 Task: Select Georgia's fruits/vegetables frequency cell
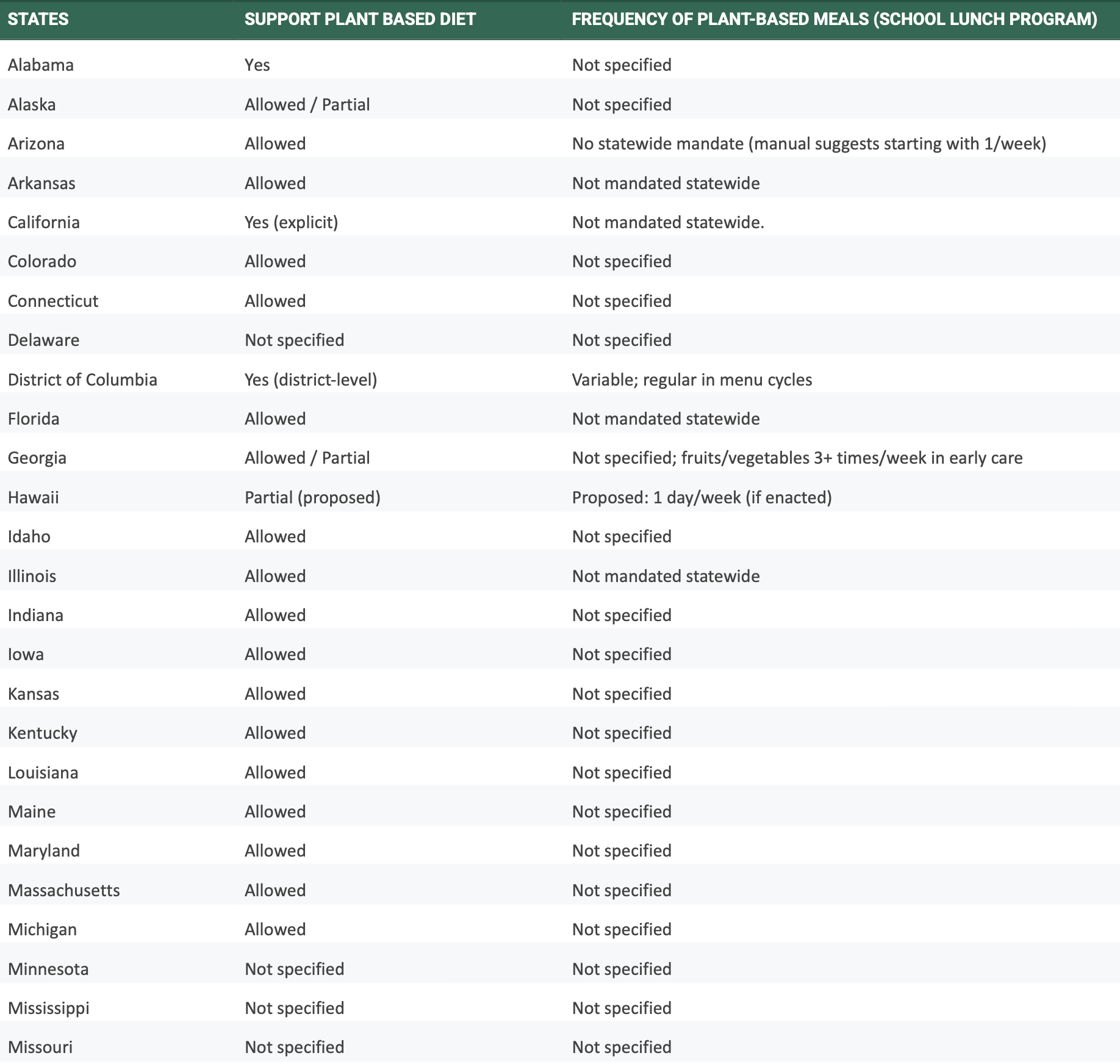pos(797,458)
